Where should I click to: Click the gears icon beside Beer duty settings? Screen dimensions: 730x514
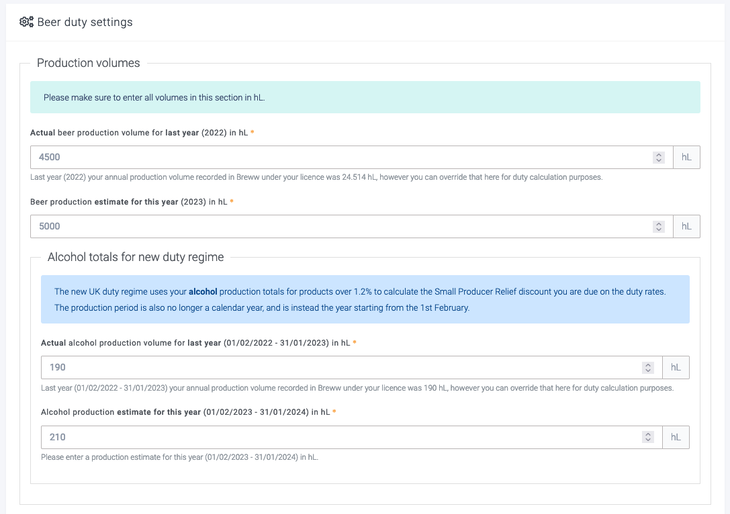(x=26, y=22)
